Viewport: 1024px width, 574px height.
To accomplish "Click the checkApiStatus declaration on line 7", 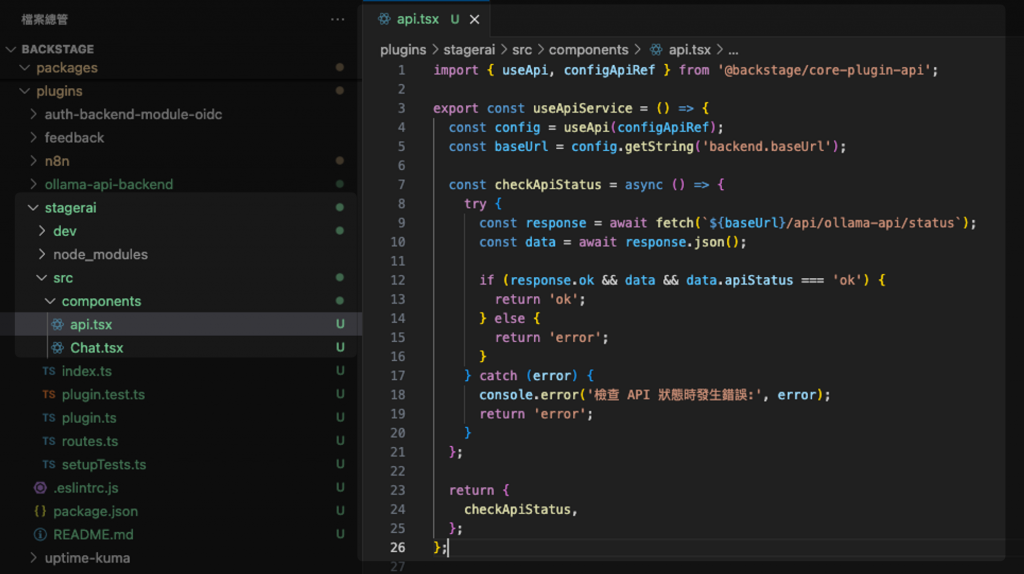I will [548, 185].
